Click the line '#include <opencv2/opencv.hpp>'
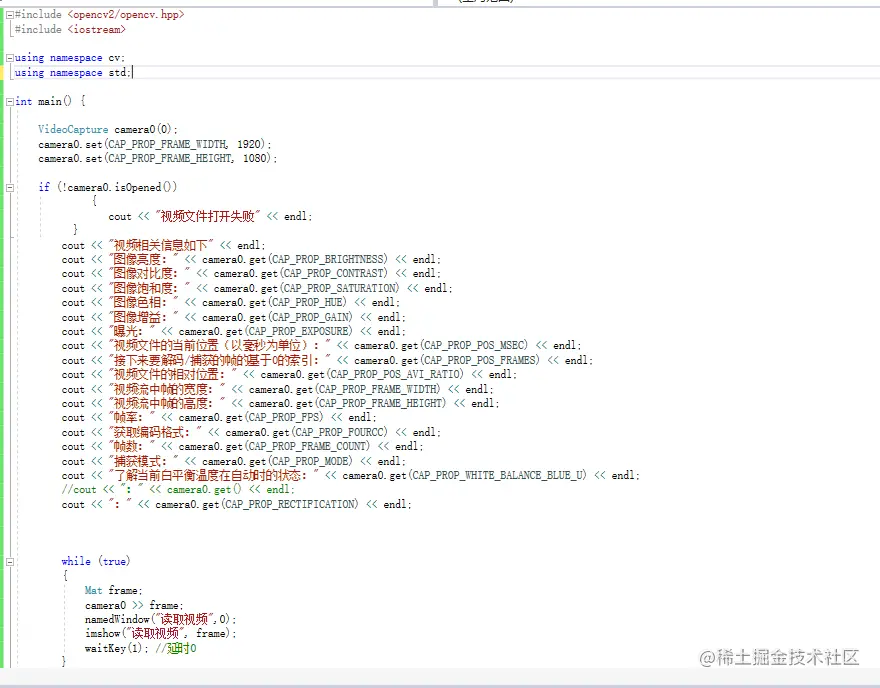The width and height of the screenshot is (880, 688). click(99, 15)
